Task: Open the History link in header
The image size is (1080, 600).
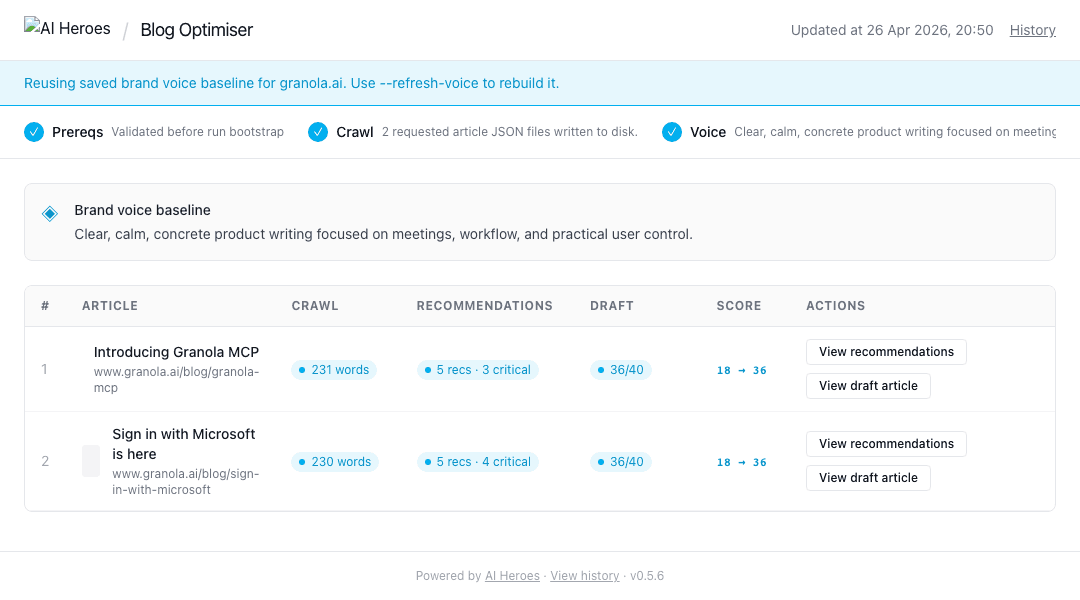Action: coord(1032,30)
